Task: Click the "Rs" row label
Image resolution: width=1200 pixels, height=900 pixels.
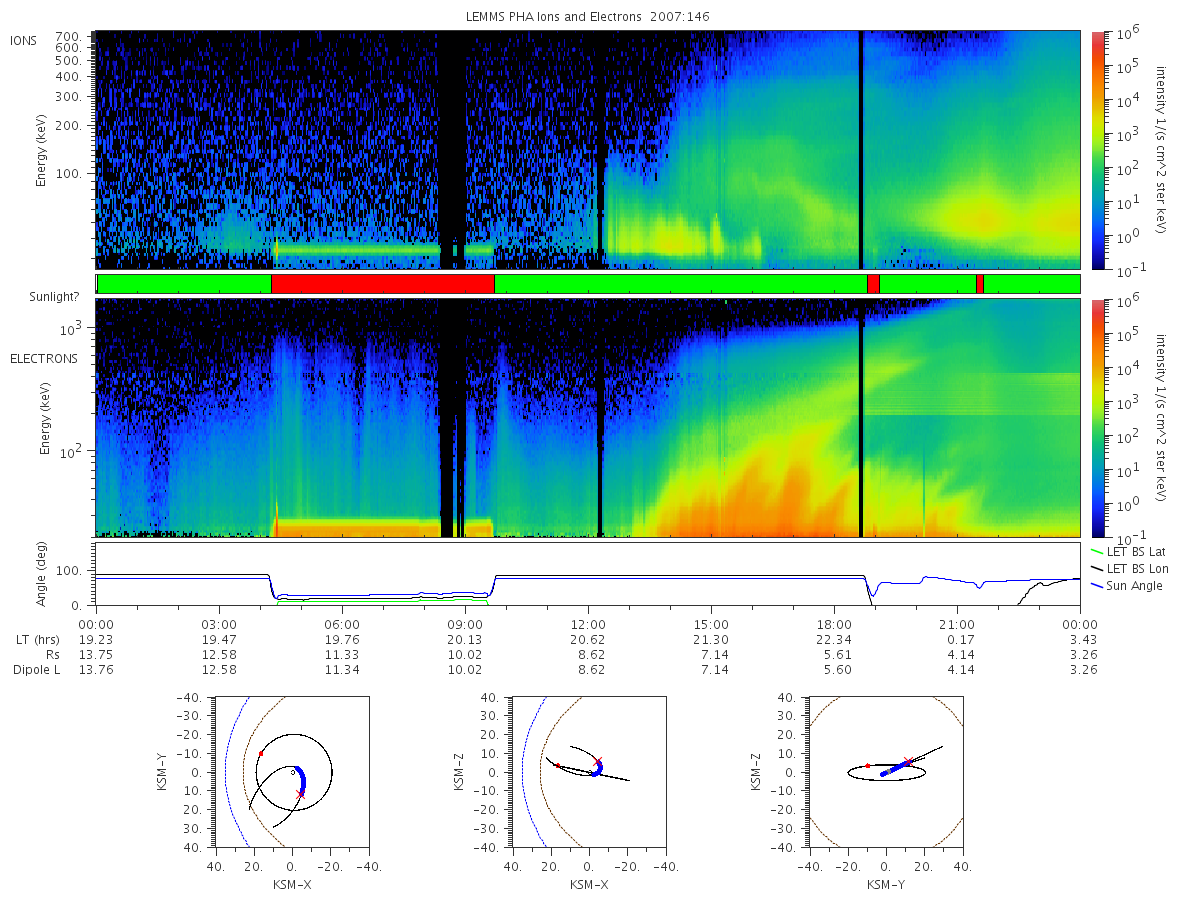Action: 51,654
